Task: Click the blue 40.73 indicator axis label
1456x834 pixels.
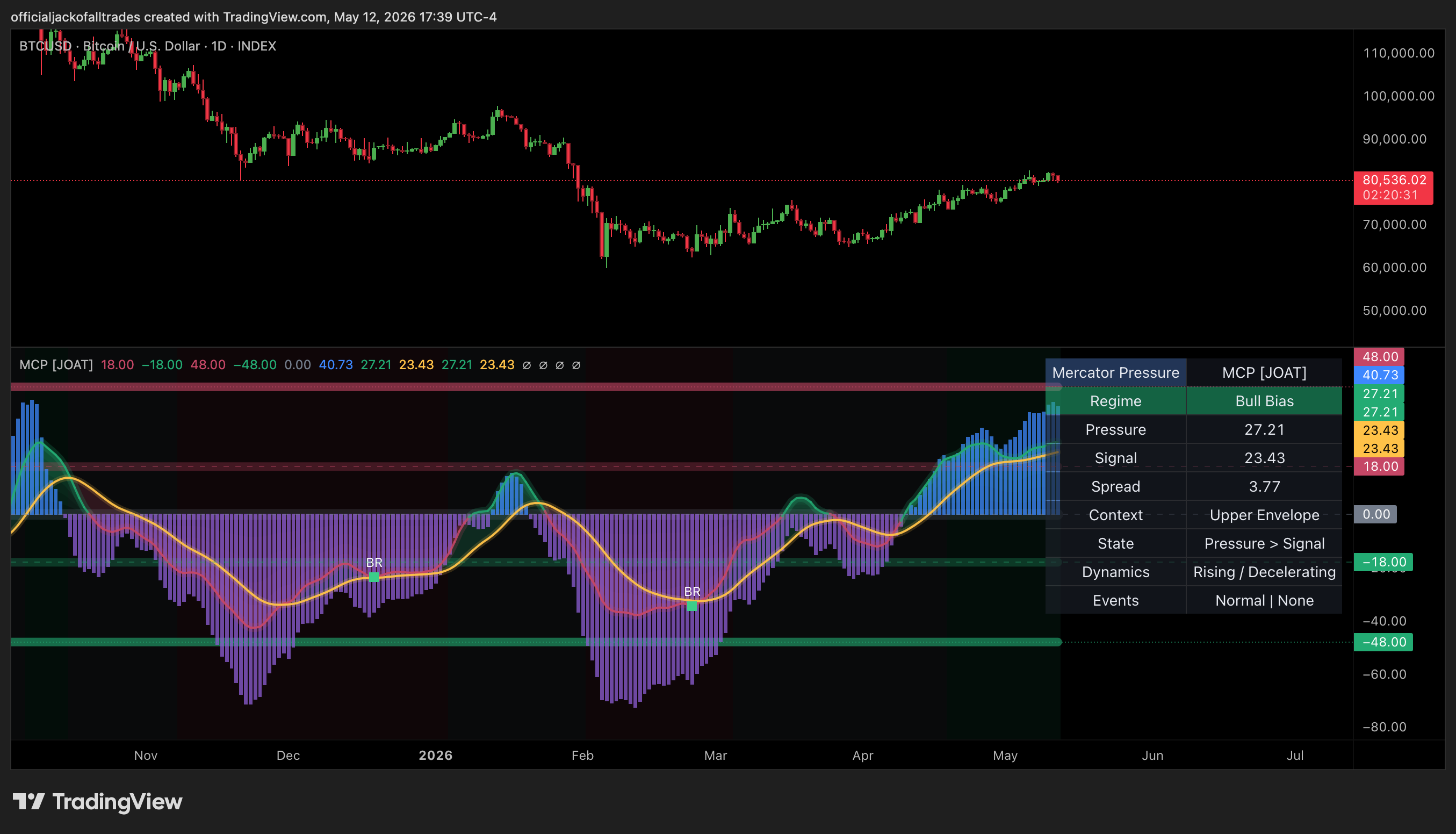Action: pos(1380,375)
